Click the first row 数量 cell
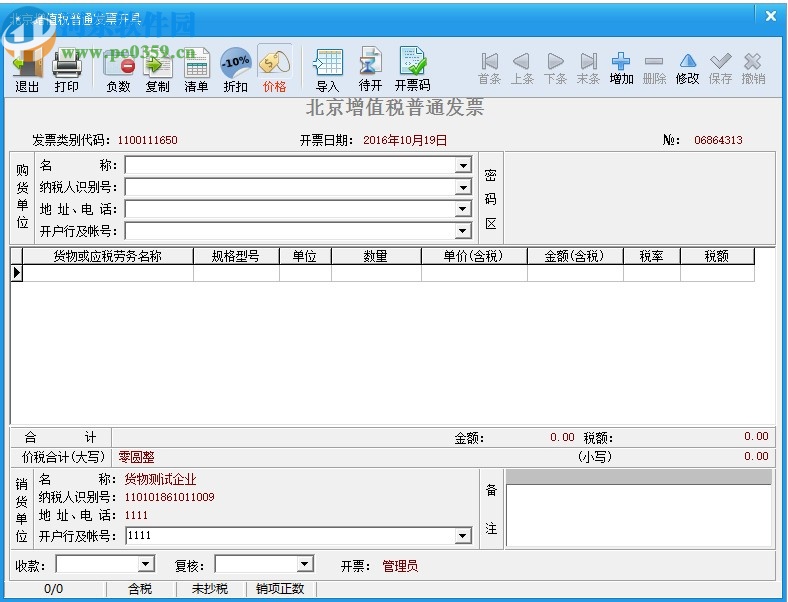This screenshot has height=602, width=788. point(376,273)
